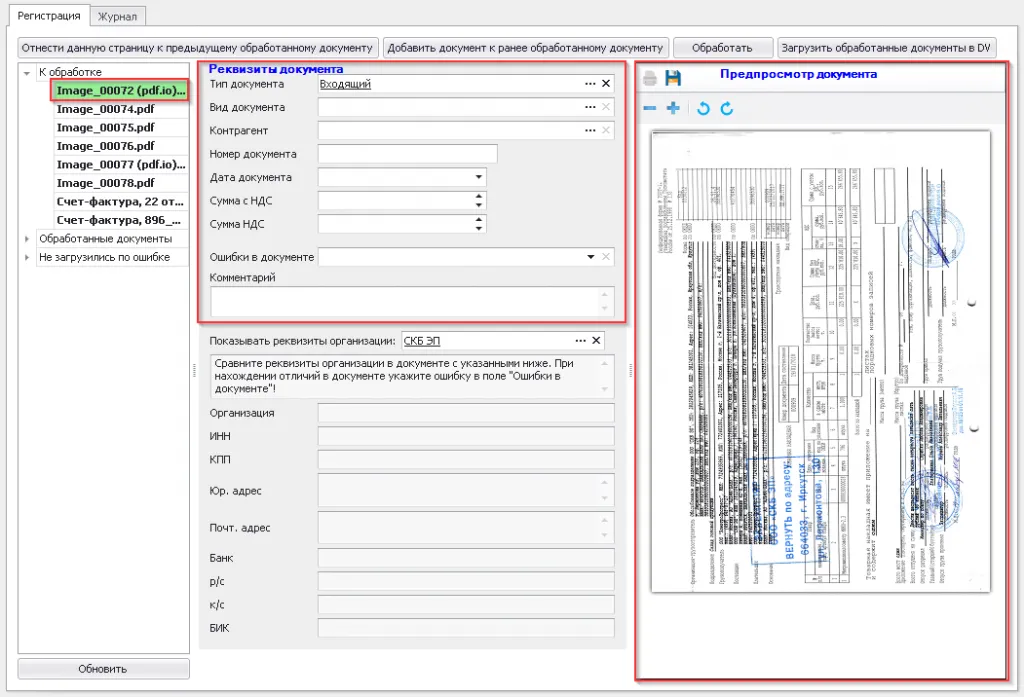The width and height of the screenshot is (1024, 697).
Task: Rotate the preview clockwise
Action: 727,108
